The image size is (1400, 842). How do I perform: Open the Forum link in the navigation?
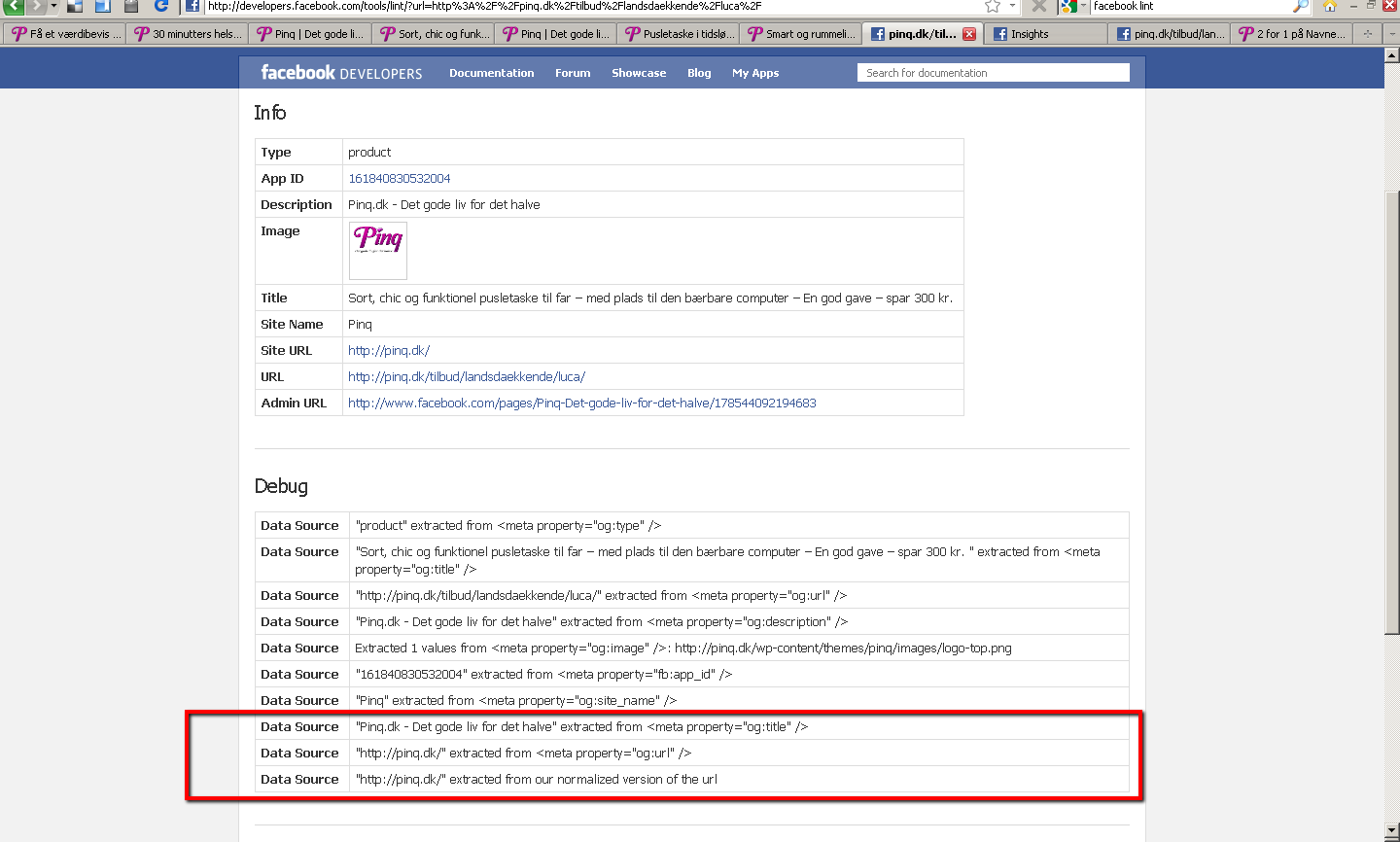573,73
